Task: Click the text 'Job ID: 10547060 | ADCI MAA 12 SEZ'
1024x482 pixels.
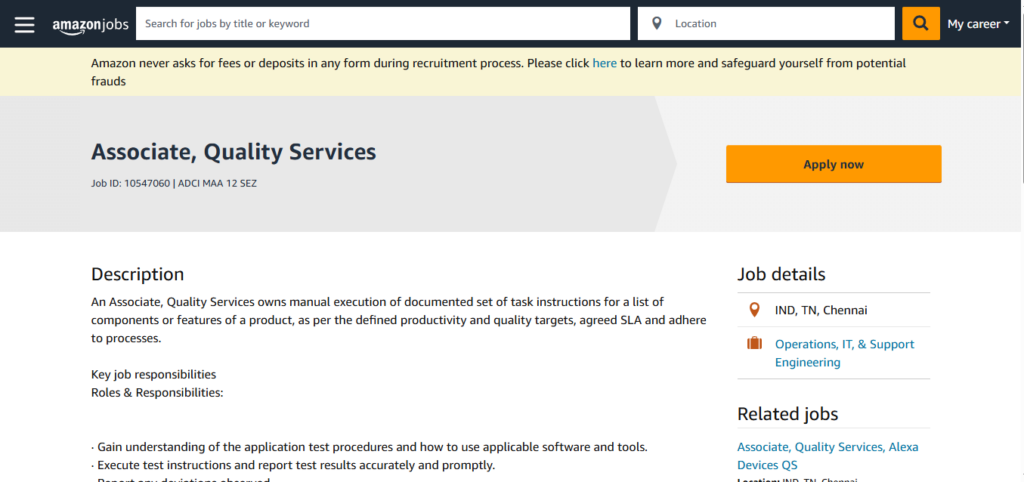Action: 174,184
